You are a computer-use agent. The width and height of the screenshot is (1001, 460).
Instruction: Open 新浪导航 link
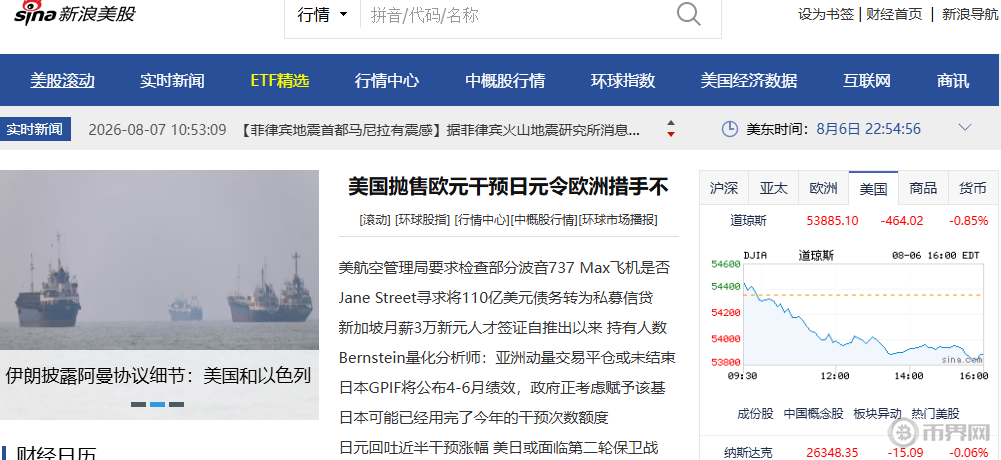(x=970, y=14)
